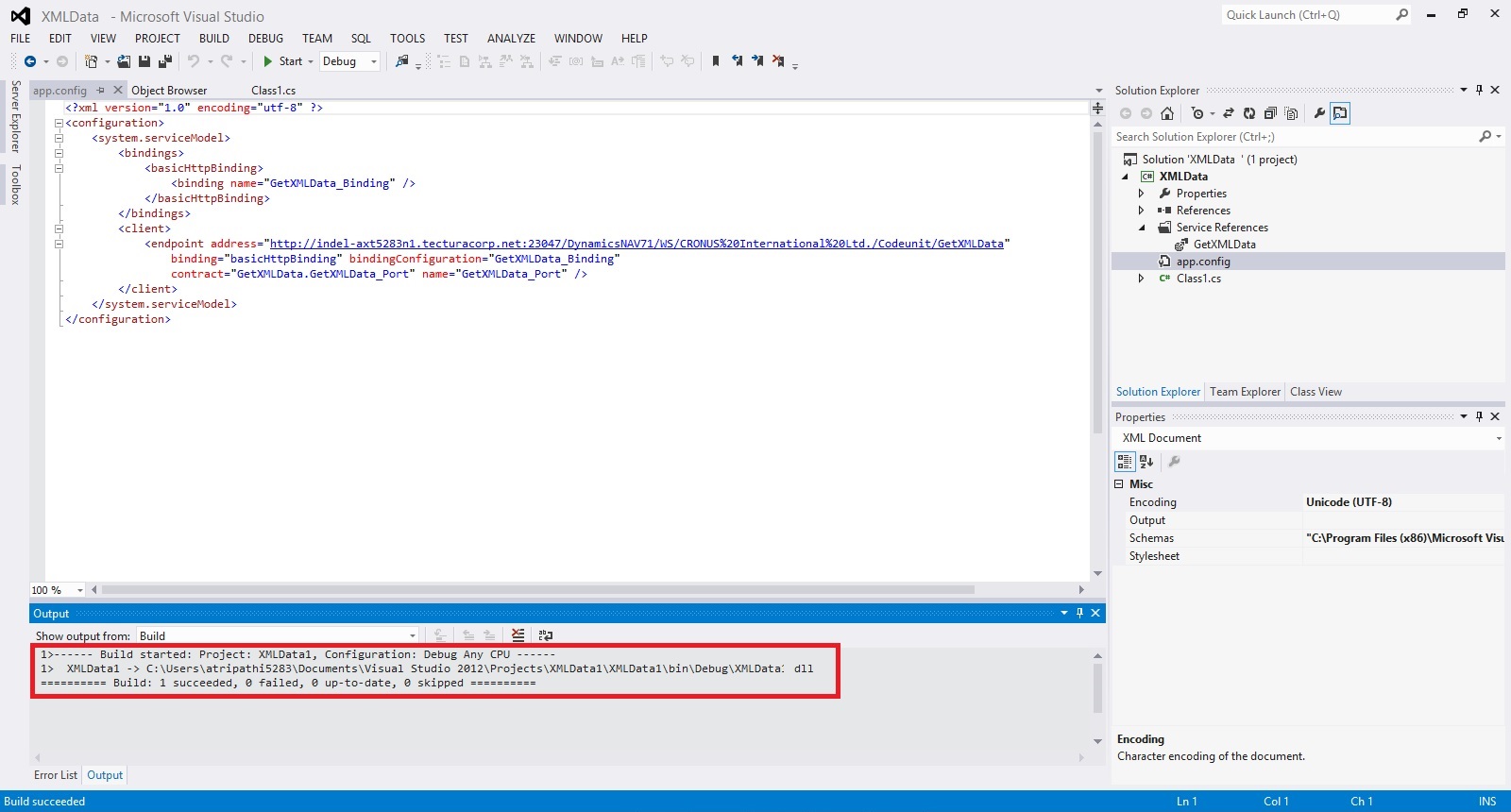The image size is (1511, 812).
Task: Click the Output panel vertical scrollbar
Action: (x=1097, y=688)
